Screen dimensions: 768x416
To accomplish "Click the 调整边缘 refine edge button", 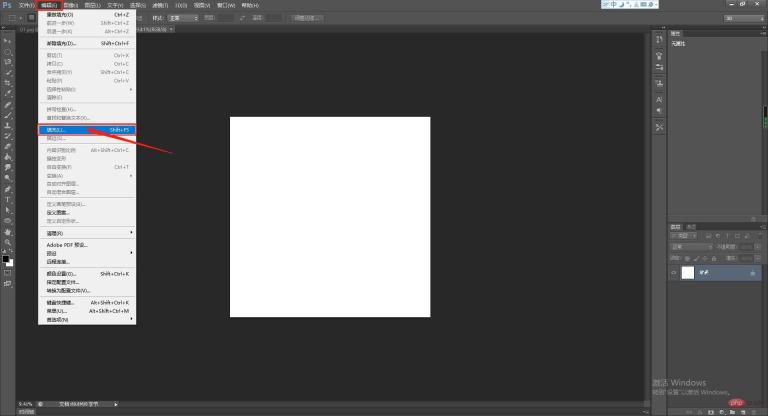I will (x=306, y=18).
